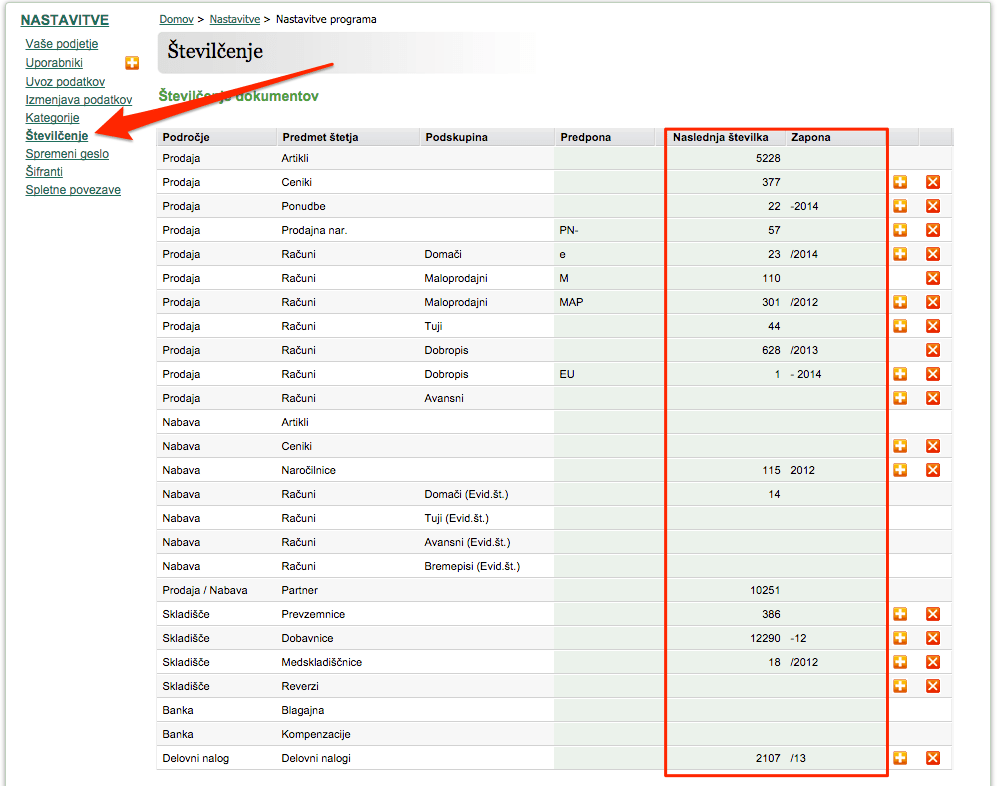
Task: Add numbering for Nabava Ceniki row
Action: click(x=900, y=446)
